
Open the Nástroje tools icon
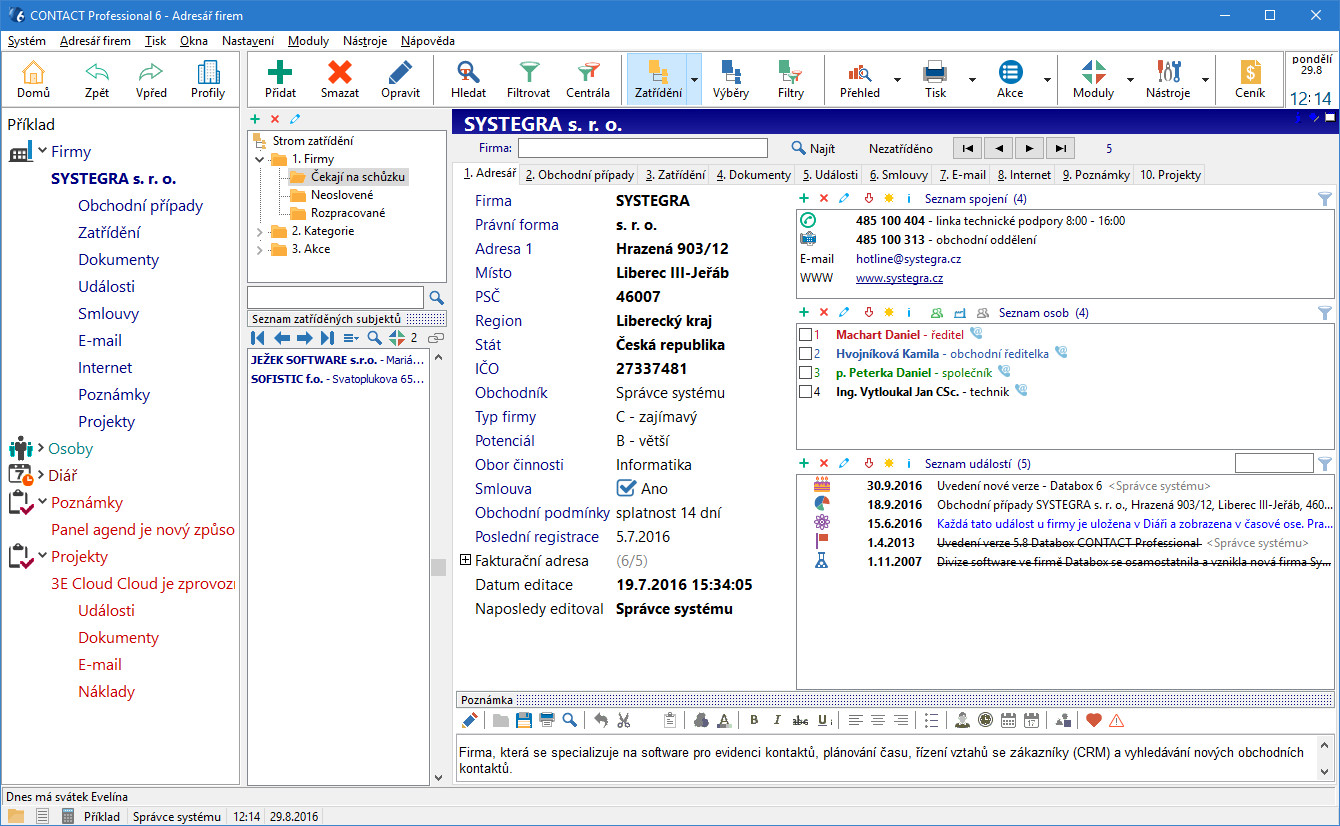(x=1168, y=72)
